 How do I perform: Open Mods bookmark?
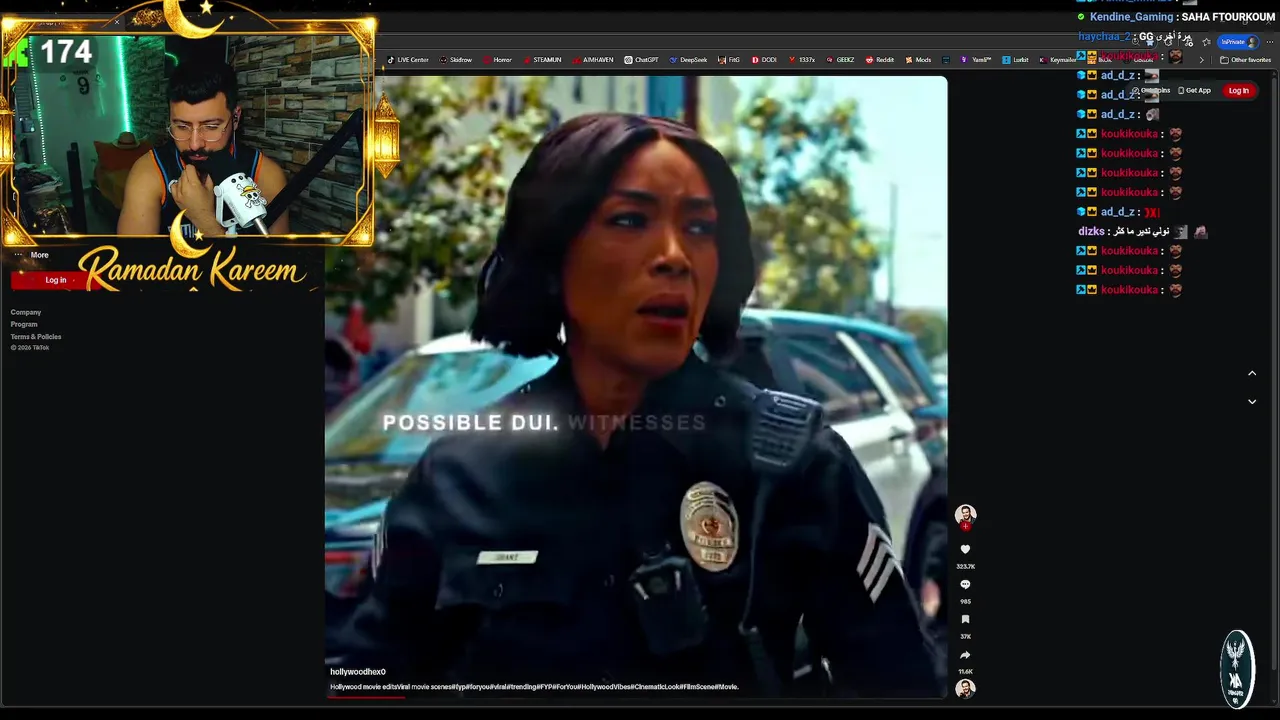[918, 60]
